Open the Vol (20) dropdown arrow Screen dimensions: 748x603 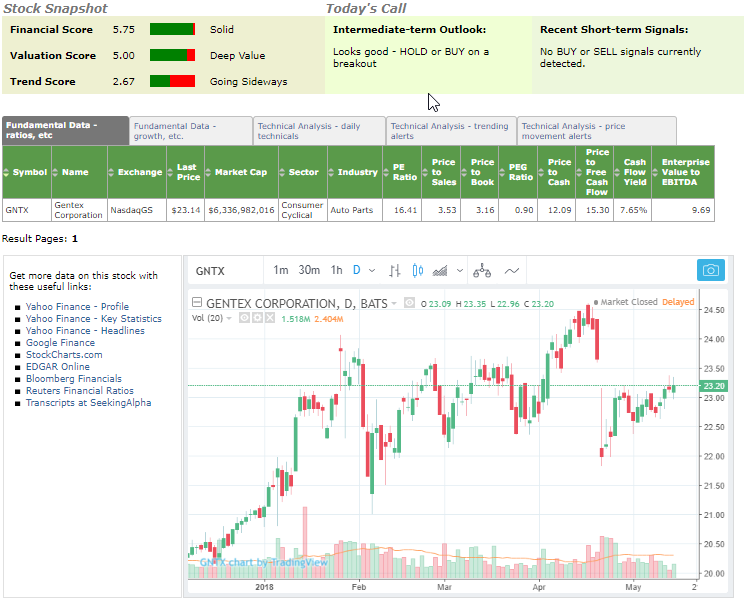229,318
